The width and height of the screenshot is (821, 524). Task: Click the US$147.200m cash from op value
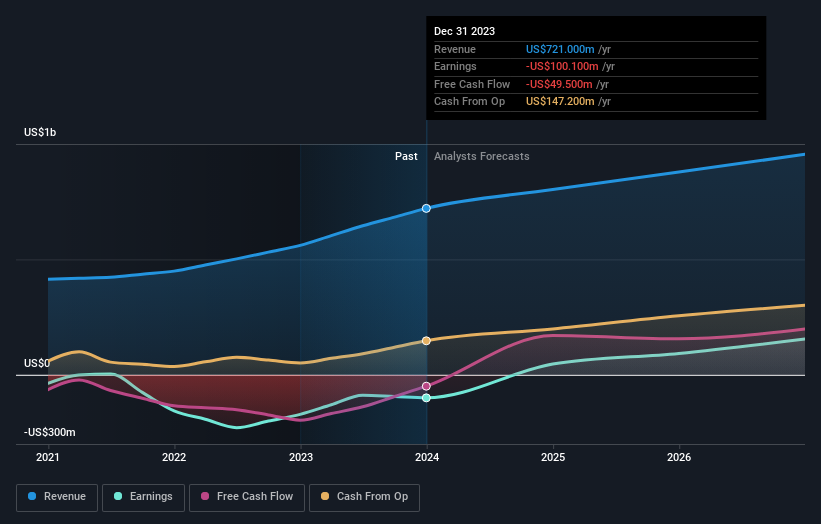[560, 102]
